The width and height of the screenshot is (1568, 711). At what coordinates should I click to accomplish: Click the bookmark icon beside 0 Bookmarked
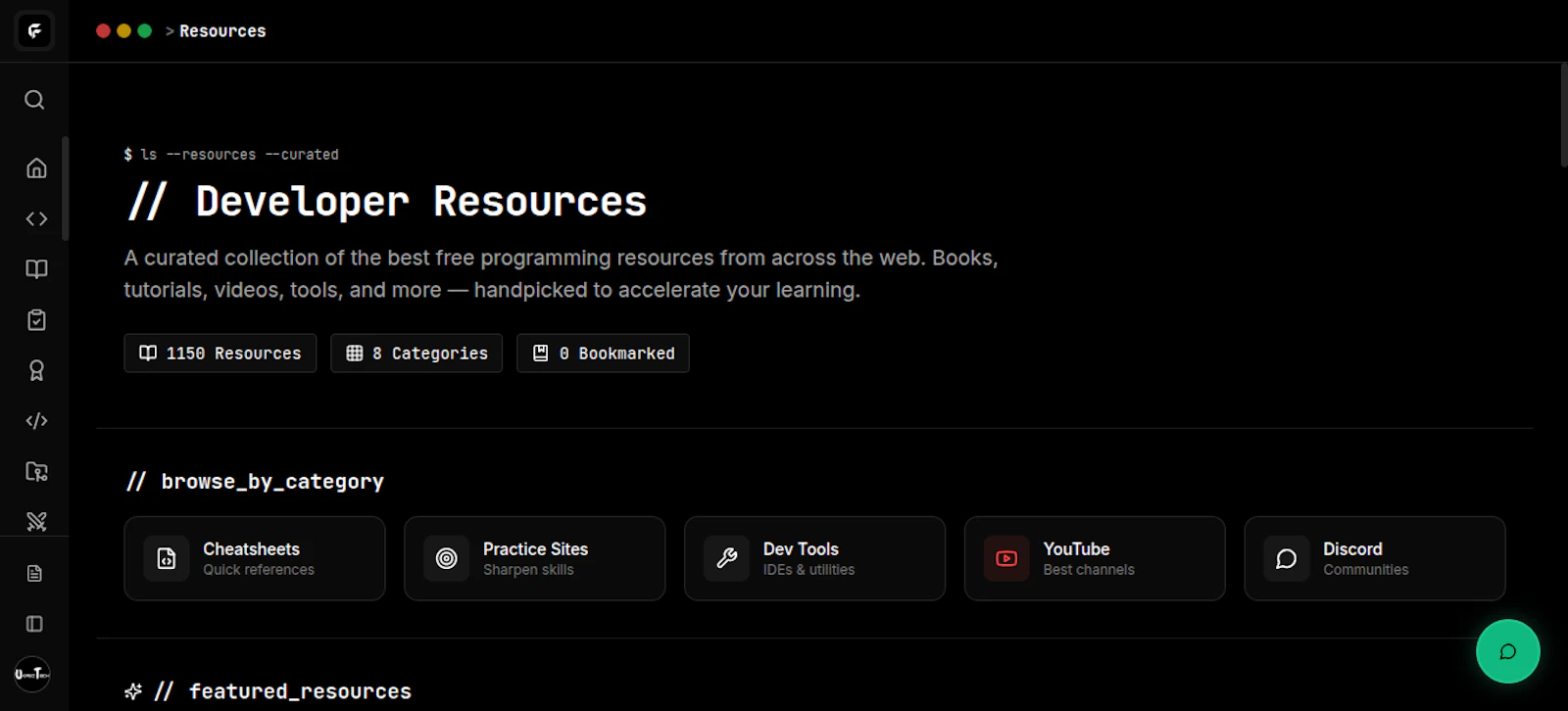click(x=540, y=354)
